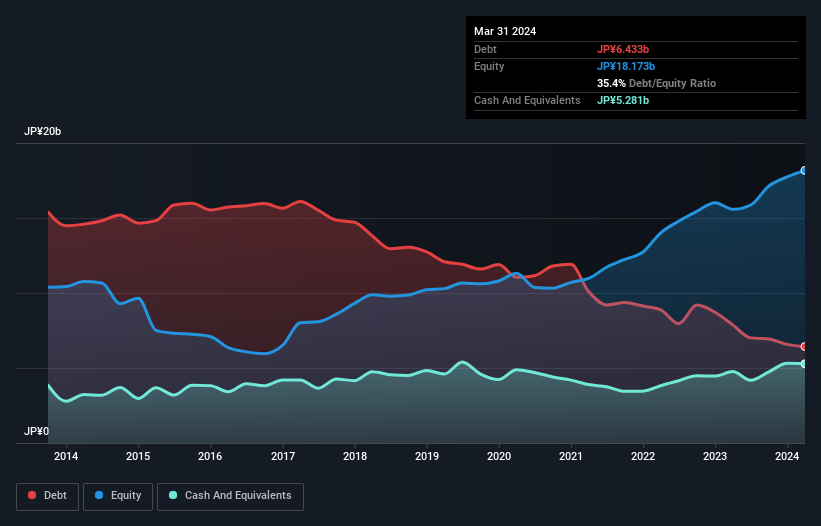Click the 2023 x-axis label
This screenshot has height=526, width=821.
(715, 456)
